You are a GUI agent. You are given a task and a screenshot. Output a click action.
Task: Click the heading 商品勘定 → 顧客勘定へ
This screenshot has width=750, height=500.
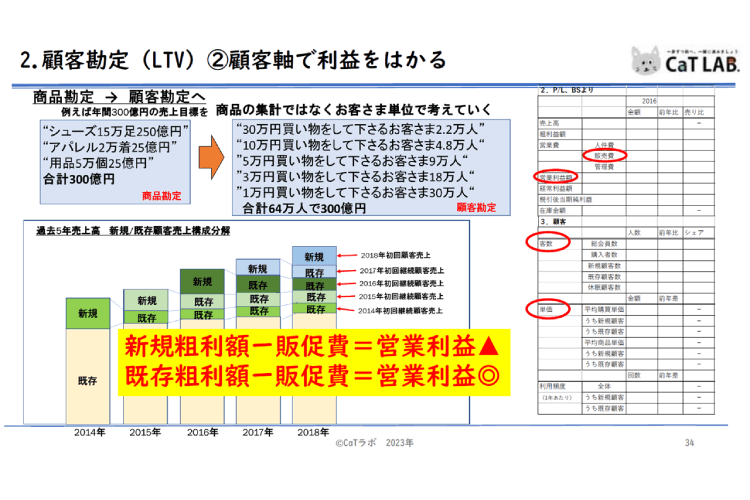click(119, 97)
